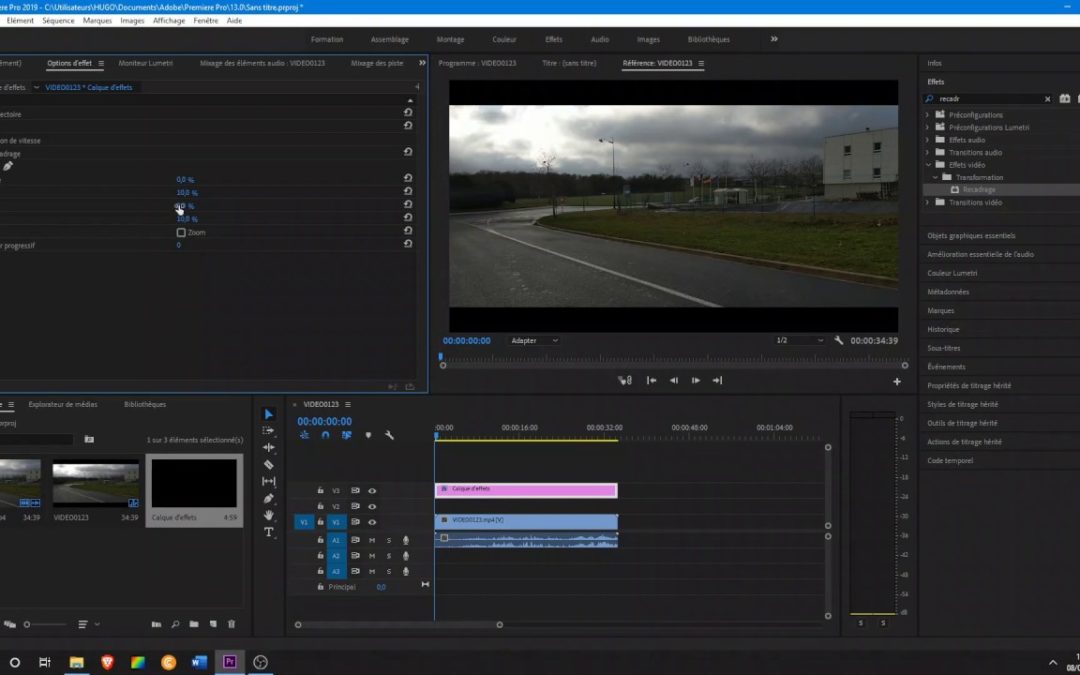Enable snapping with the magnet icon
Screen dimensions: 1080x675
tap(324, 435)
